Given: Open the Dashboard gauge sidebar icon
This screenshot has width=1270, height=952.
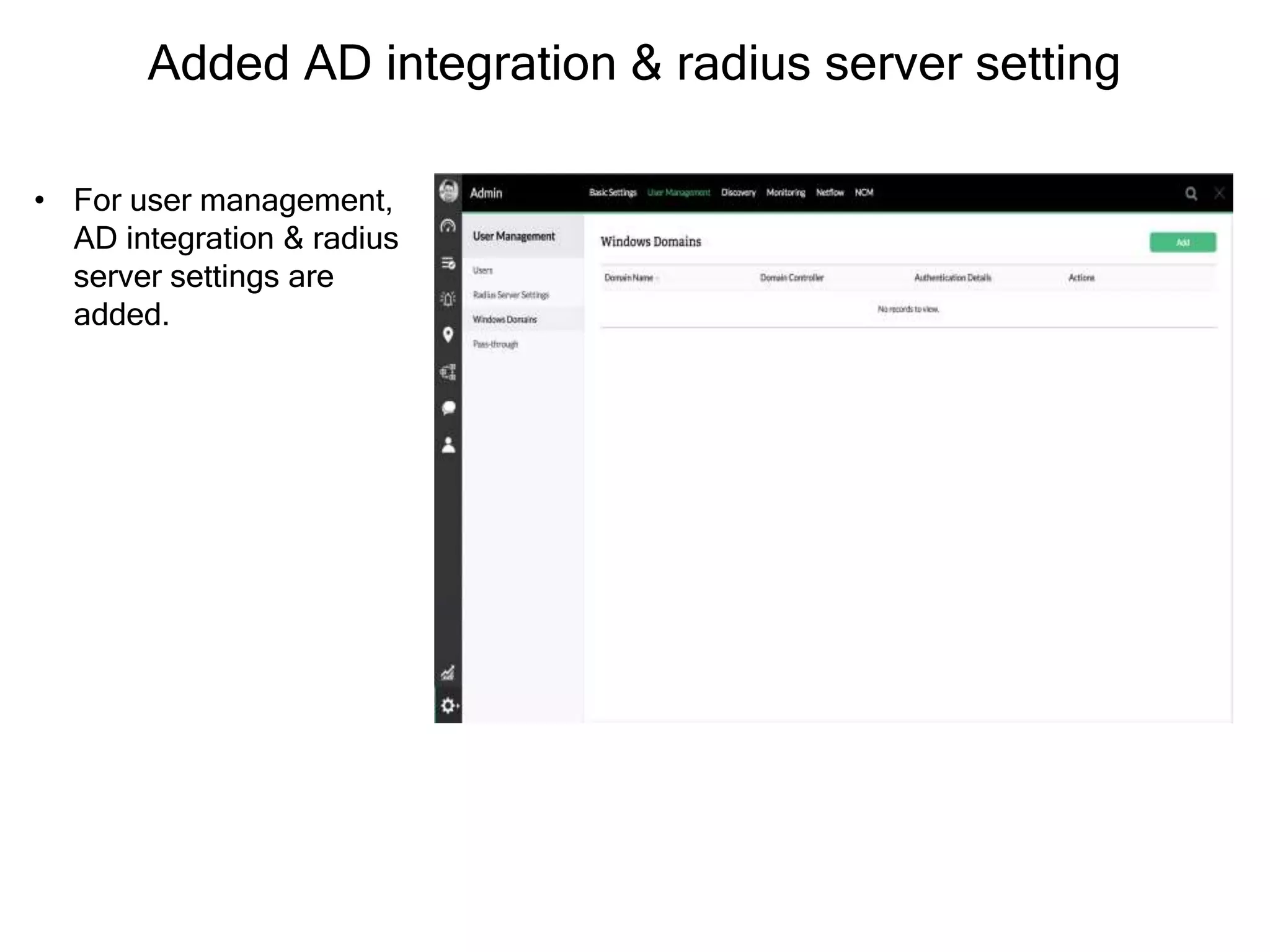Looking at the screenshot, I should [448, 226].
